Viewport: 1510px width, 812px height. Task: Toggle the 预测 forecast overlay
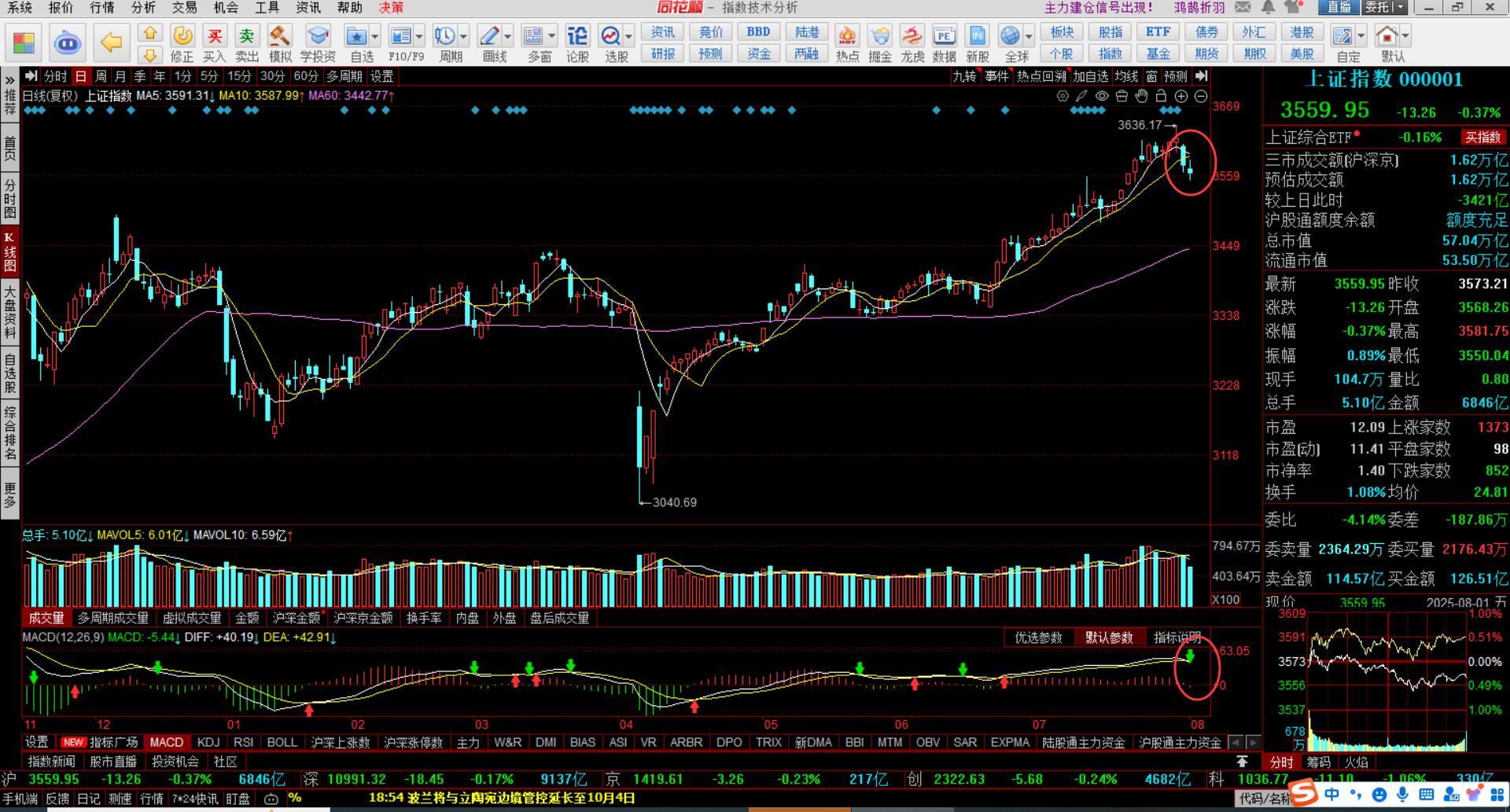(1176, 76)
